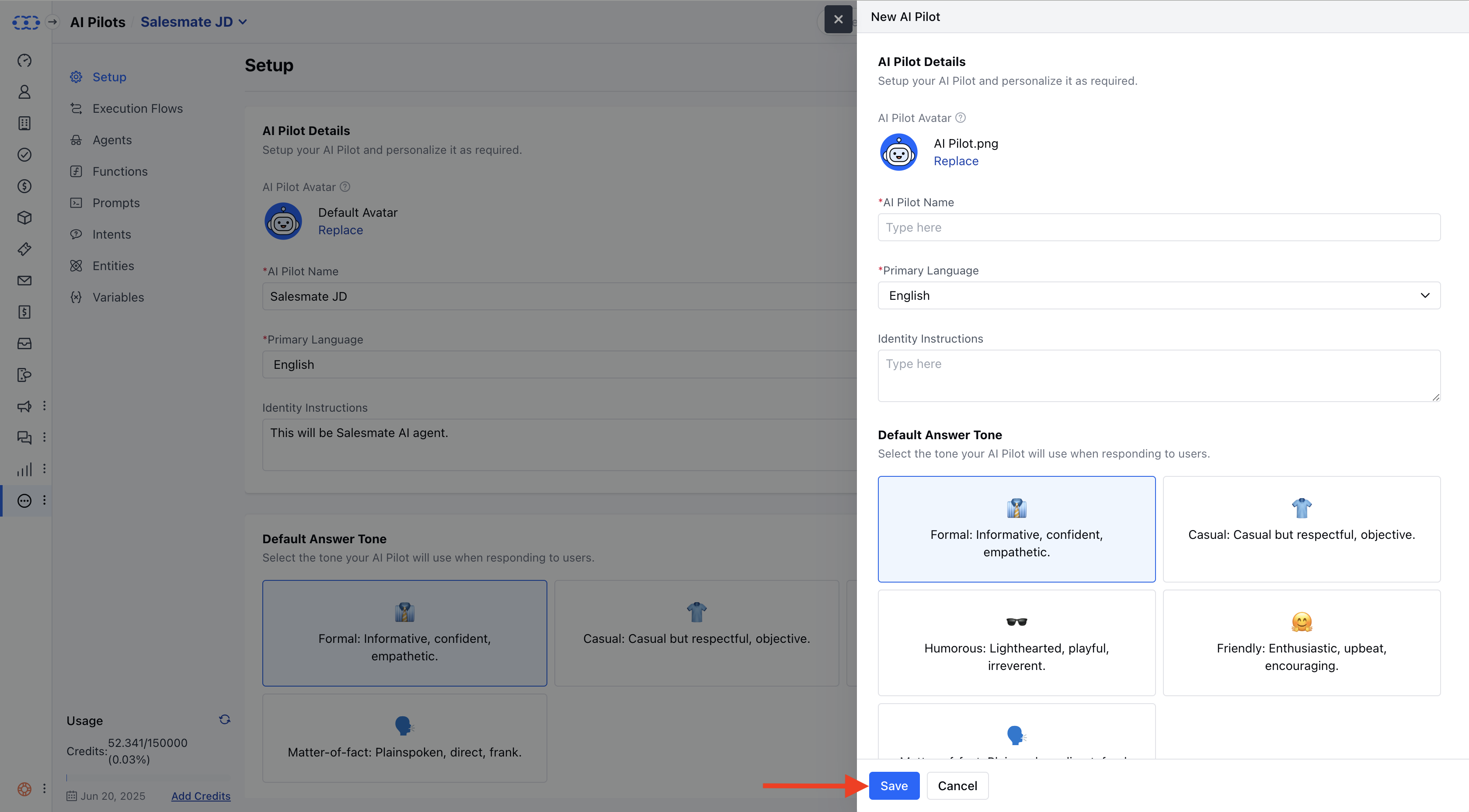Screen dimensions: 1469x812
Task: Cancel new AI Pilot creation
Action: tap(957, 786)
